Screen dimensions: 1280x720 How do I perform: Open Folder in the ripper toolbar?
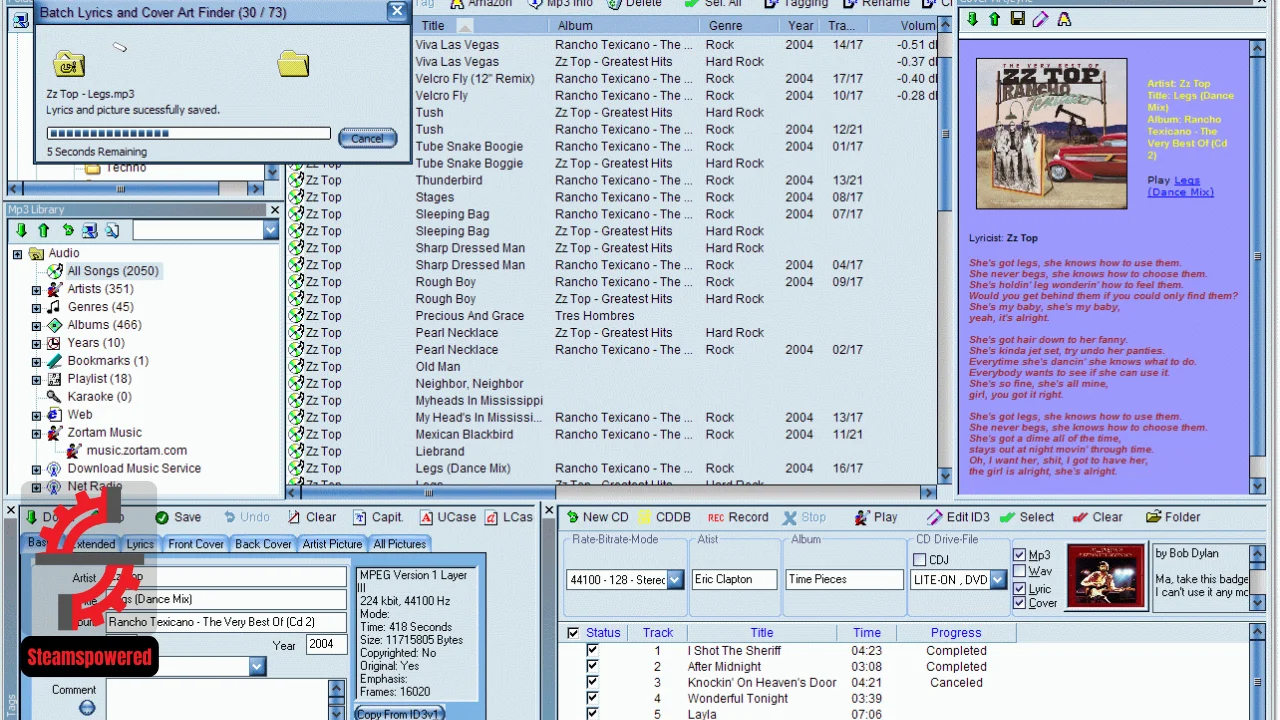pos(1173,517)
